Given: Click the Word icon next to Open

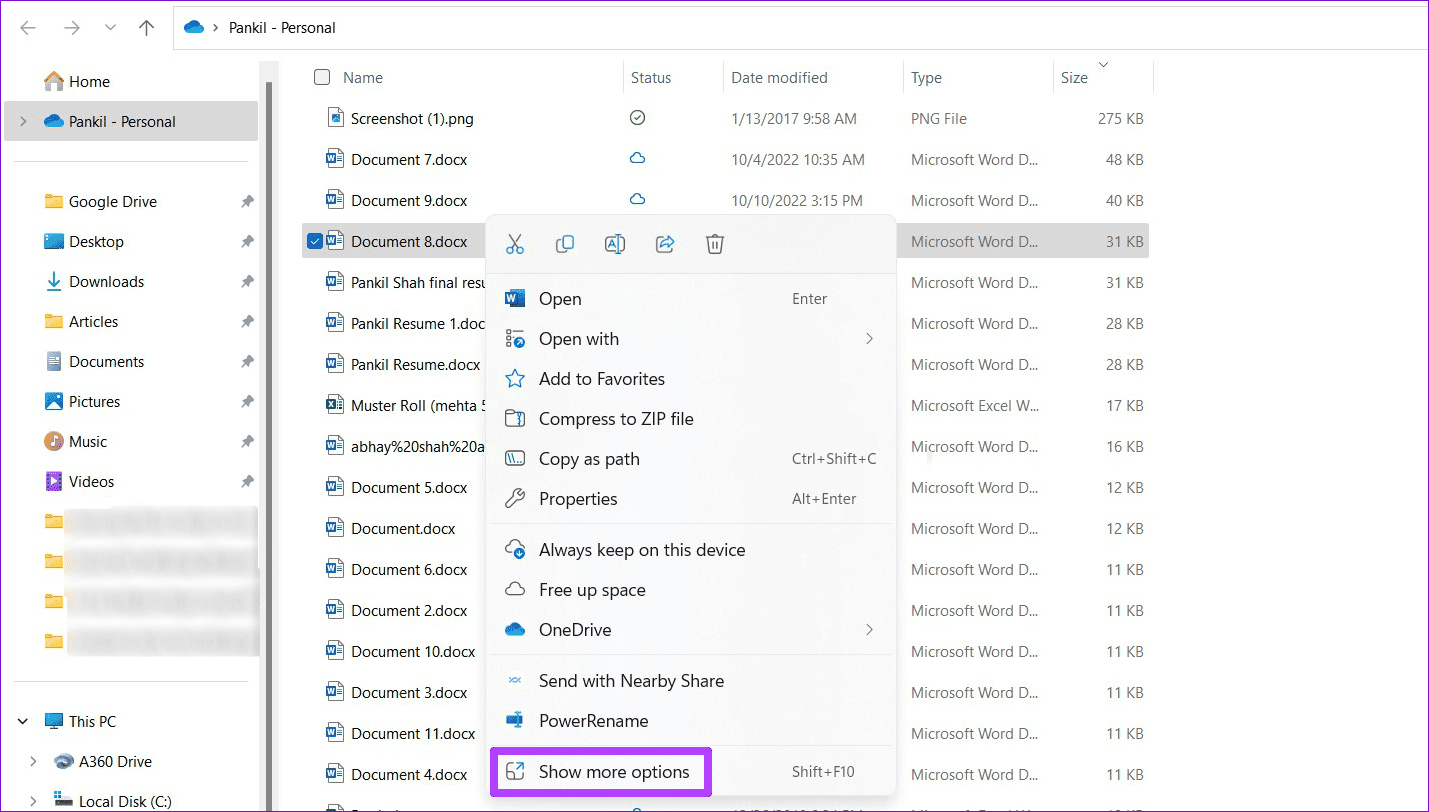Looking at the screenshot, I should click(x=515, y=299).
